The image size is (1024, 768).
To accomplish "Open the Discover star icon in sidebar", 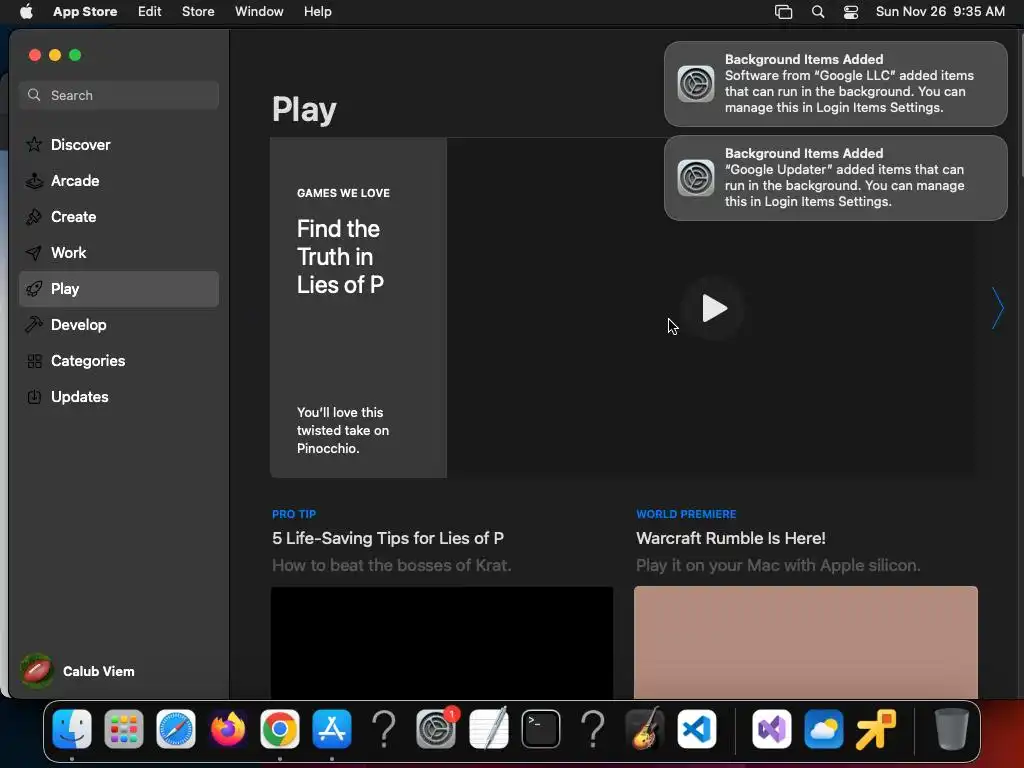I will point(34,144).
